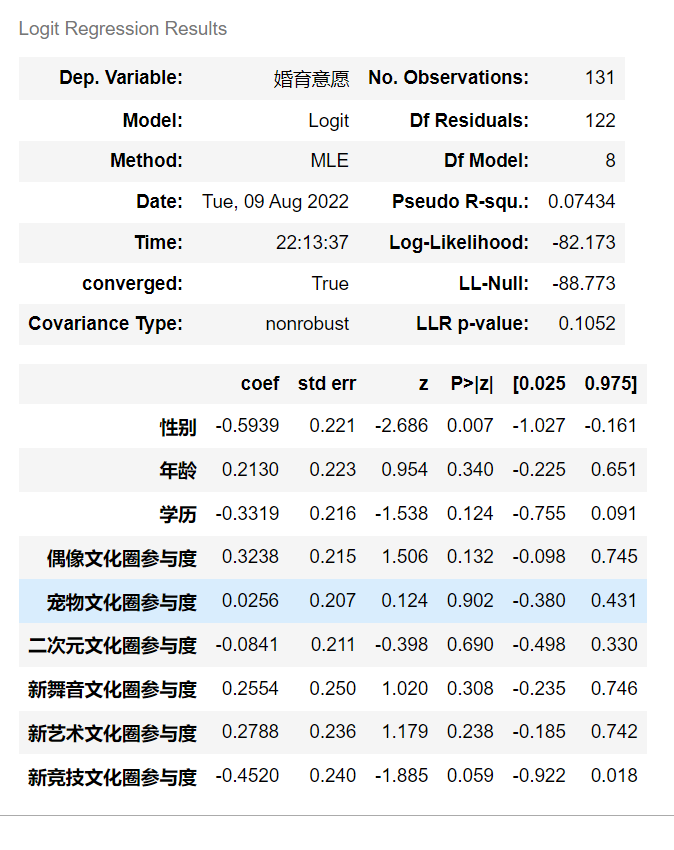Select the time value 22:13:37
Image resolution: width=674 pixels, height=850 pixels.
(x=312, y=242)
